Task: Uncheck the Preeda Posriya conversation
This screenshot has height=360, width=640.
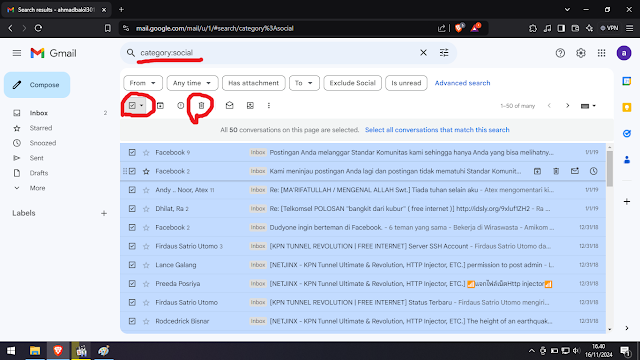Action: [x=132, y=284]
